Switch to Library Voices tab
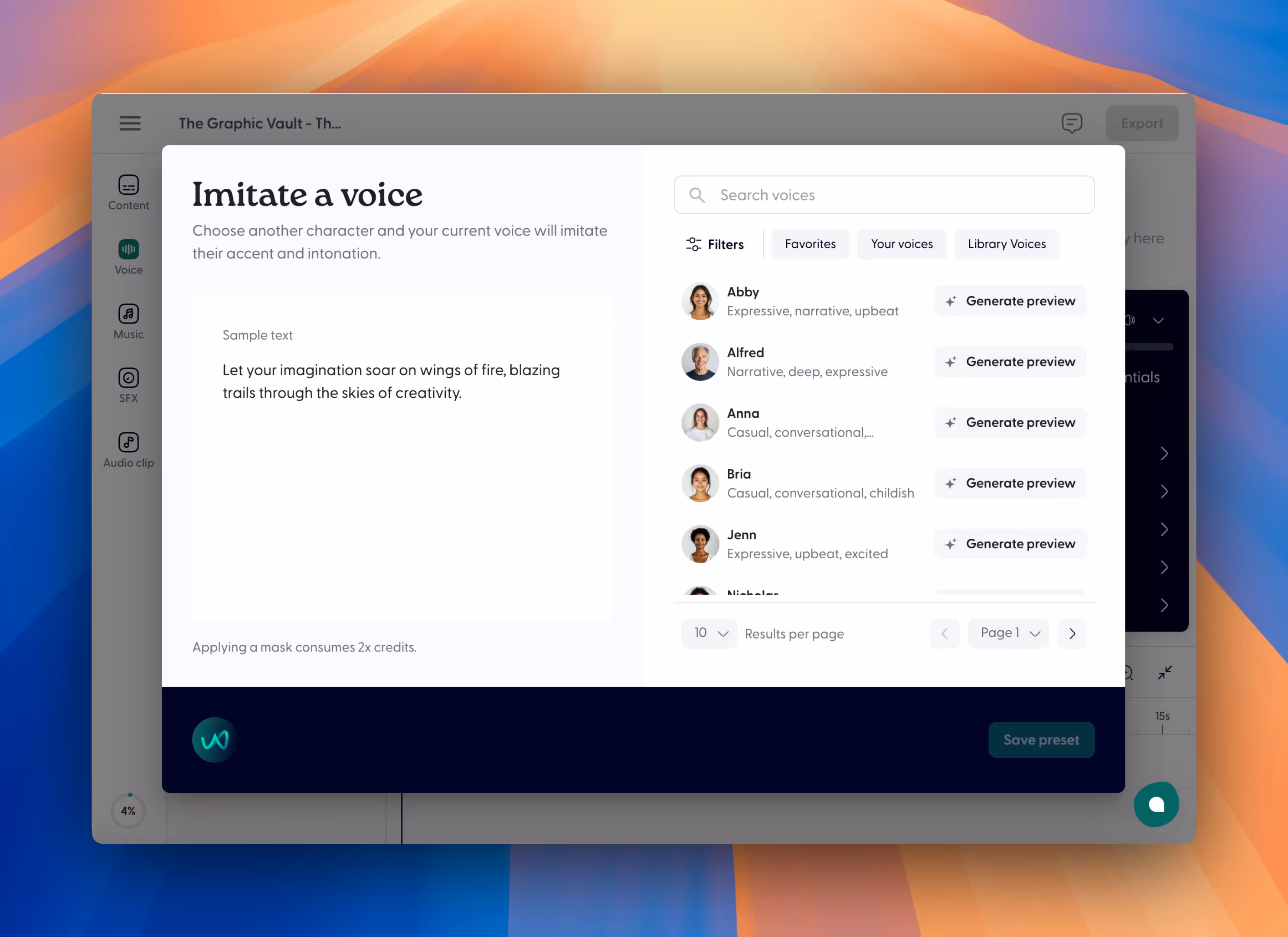Image resolution: width=1288 pixels, height=937 pixels. (x=1006, y=244)
